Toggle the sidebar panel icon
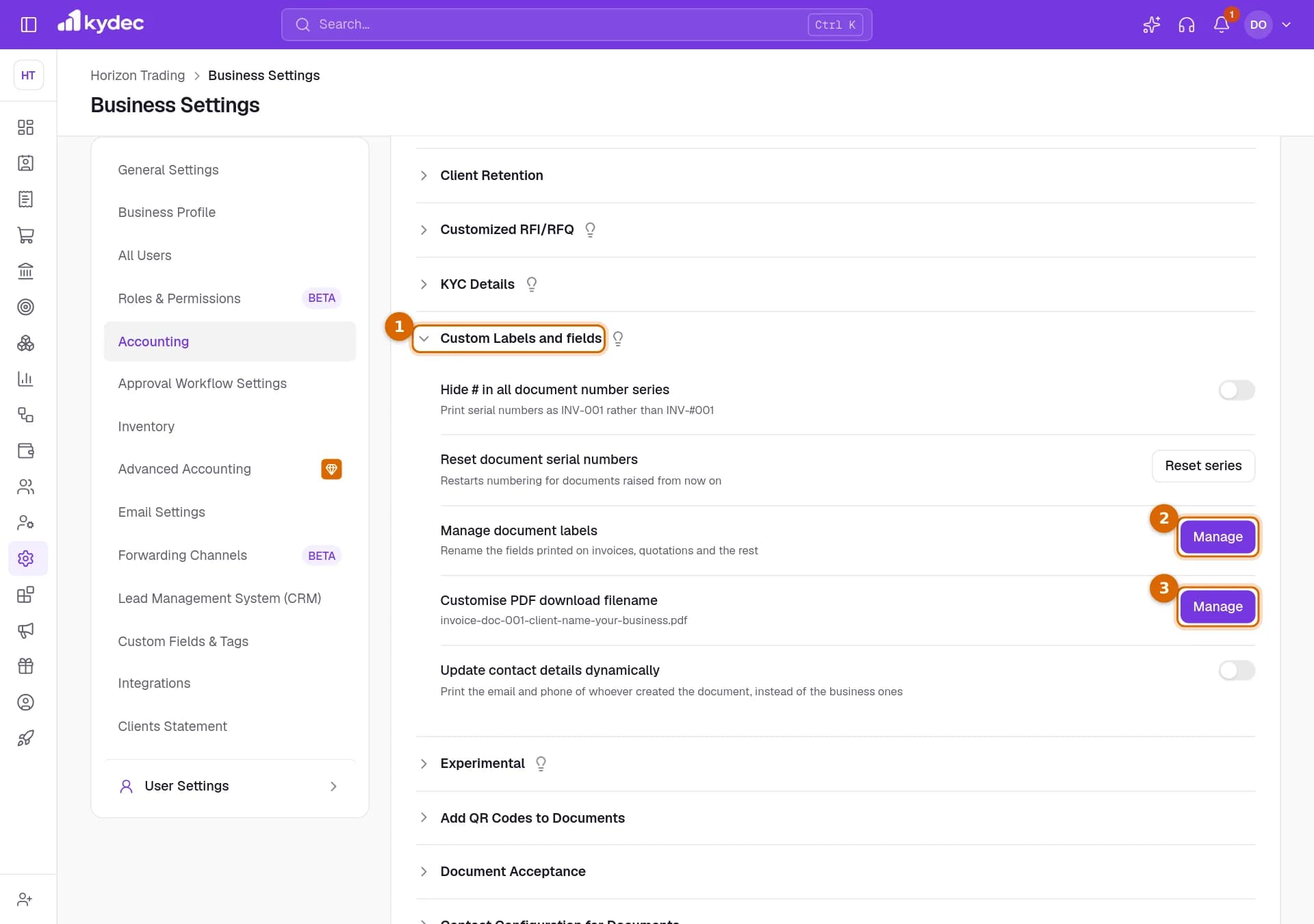The image size is (1314, 924). (28, 25)
